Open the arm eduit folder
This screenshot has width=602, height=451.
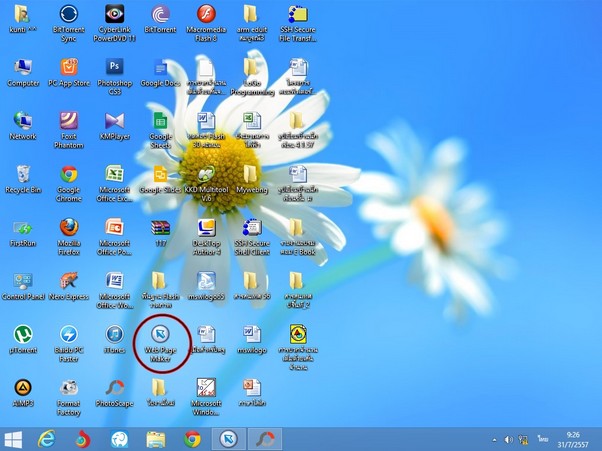pos(252,23)
